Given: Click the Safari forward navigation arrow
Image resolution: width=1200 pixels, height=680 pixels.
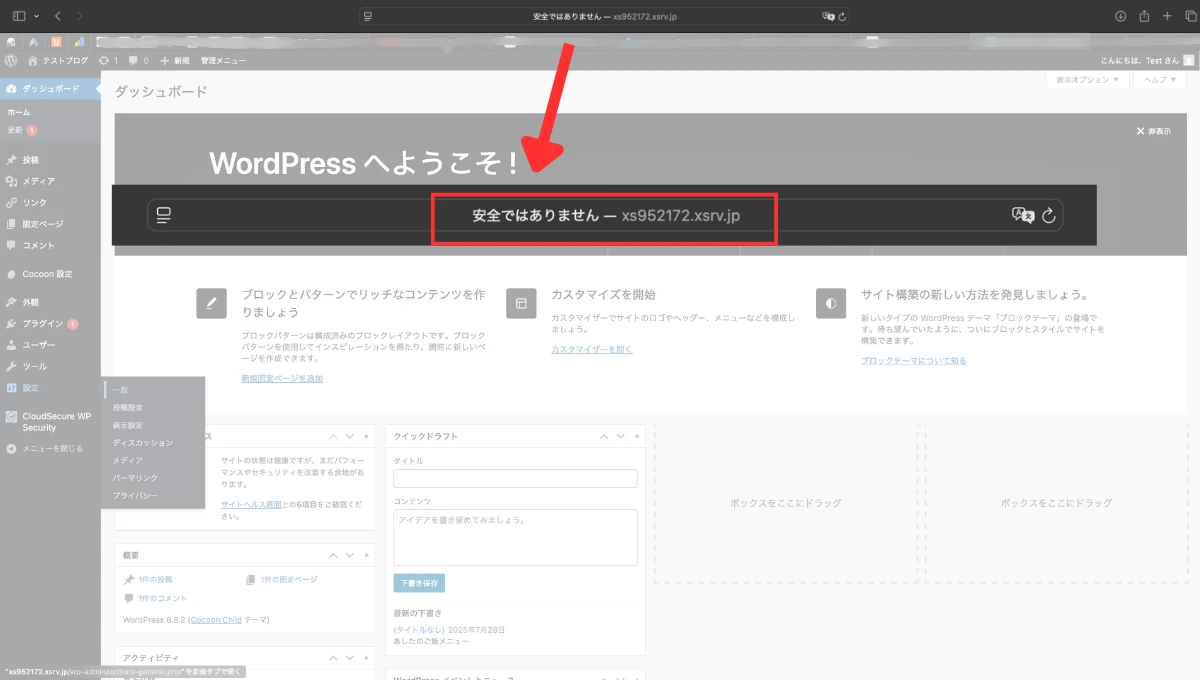Looking at the screenshot, I should (x=80, y=16).
